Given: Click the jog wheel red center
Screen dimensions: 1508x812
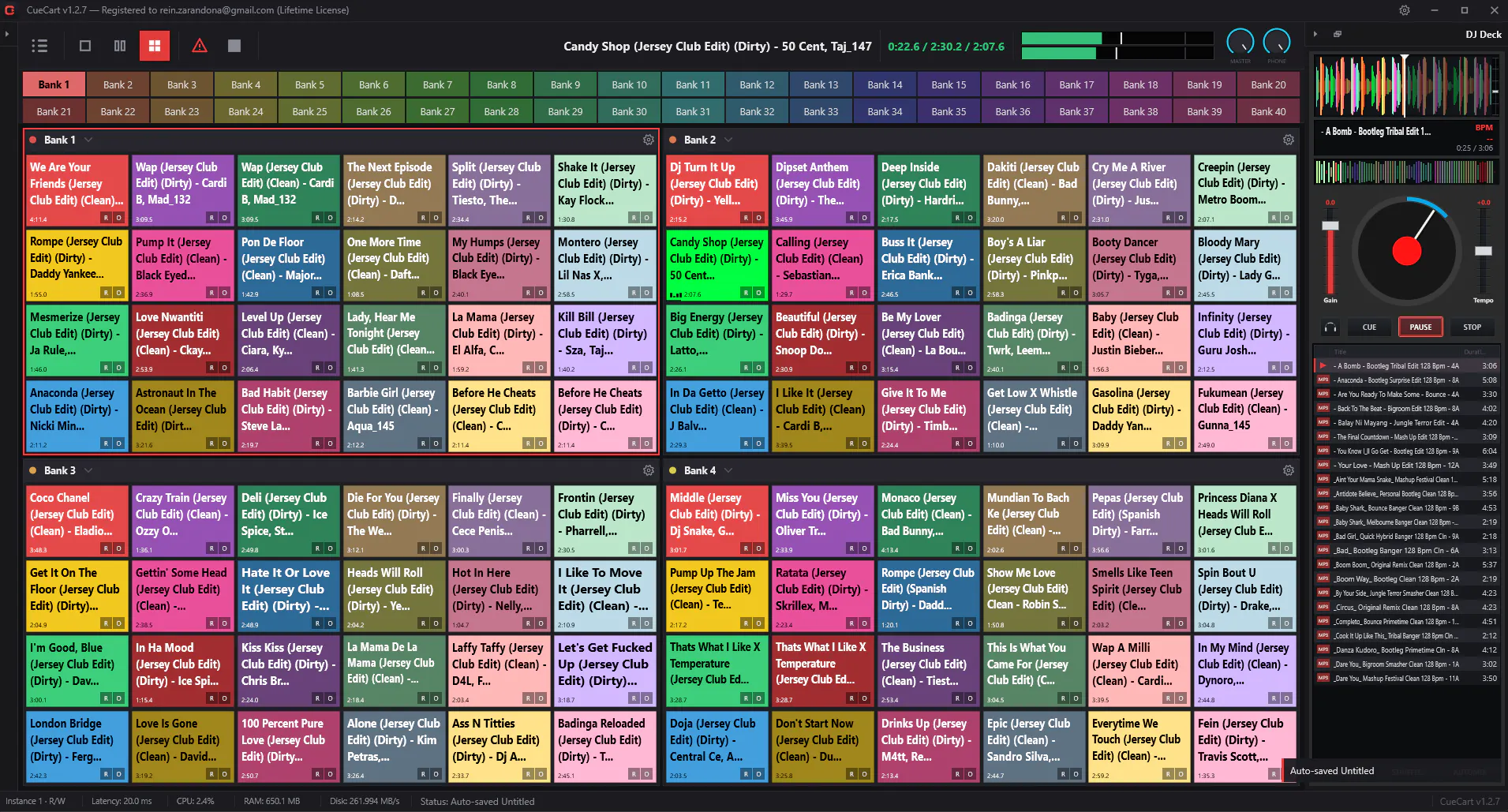Looking at the screenshot, I should coord(1407,251).
